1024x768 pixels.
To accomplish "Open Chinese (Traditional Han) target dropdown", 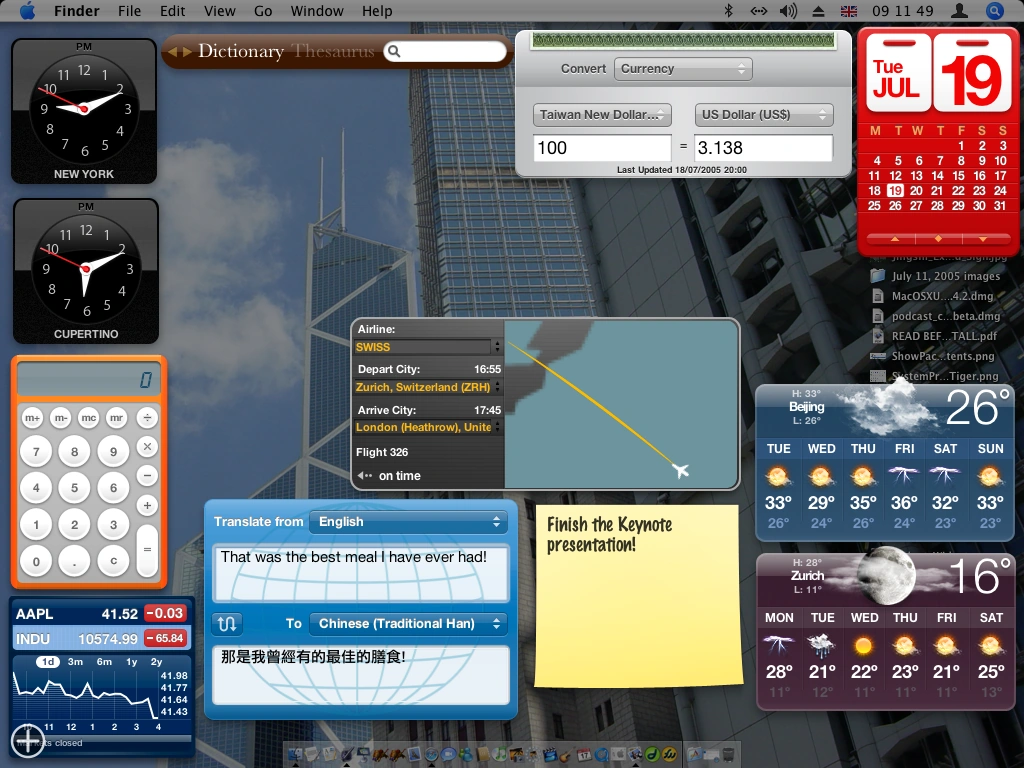I will click(408, 624).
